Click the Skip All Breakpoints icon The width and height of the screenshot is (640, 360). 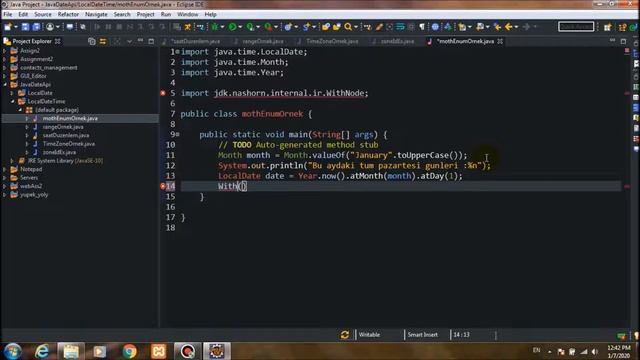[x=83, y=27]
